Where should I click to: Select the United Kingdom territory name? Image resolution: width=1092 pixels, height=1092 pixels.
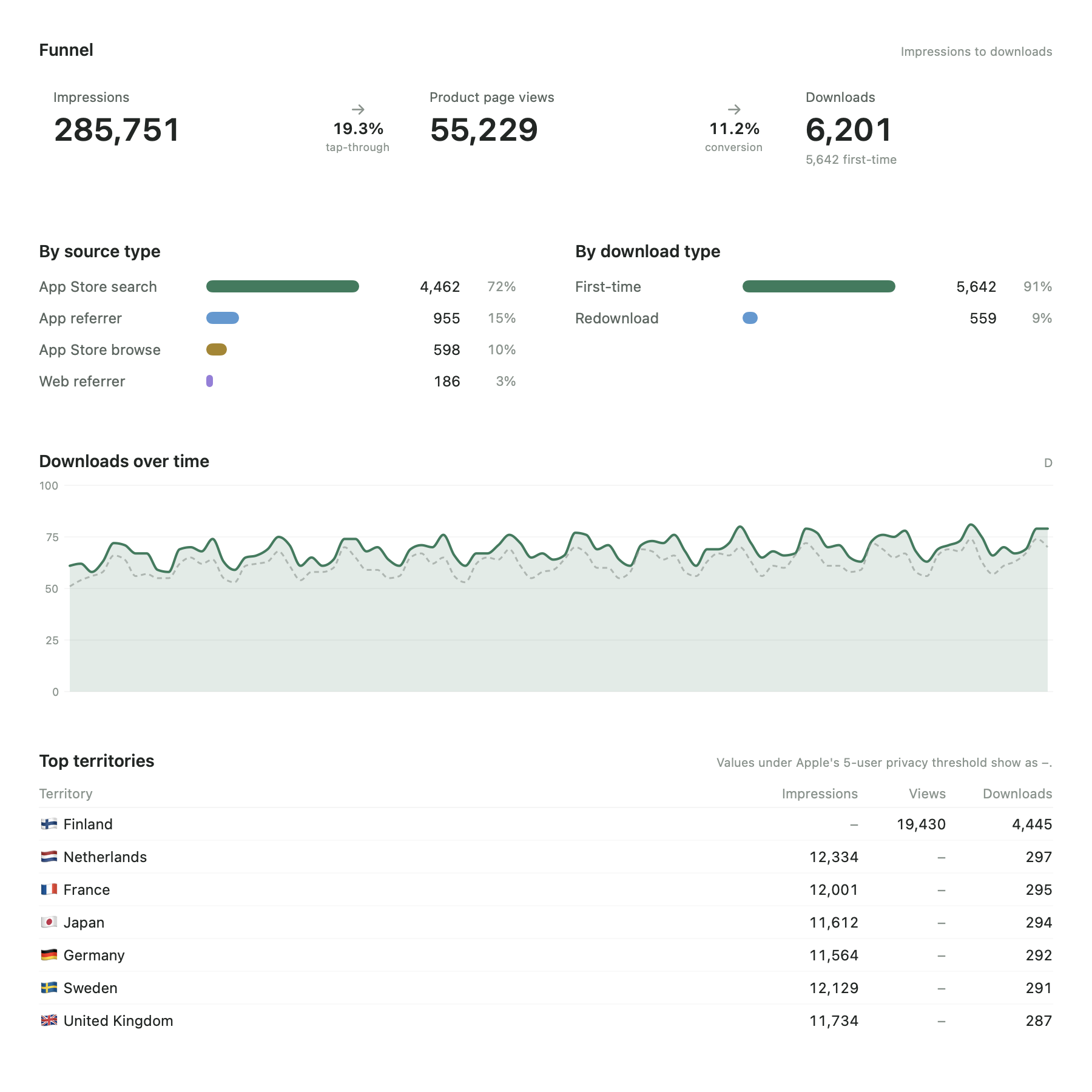pyautogui.click(x=118, y=1020)
